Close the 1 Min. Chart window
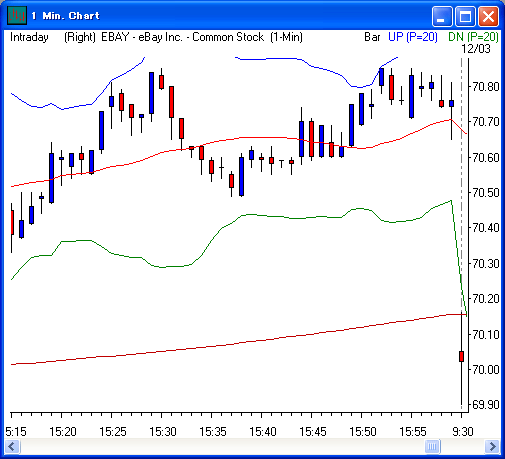The image size is (505, 459). [488, 16]
